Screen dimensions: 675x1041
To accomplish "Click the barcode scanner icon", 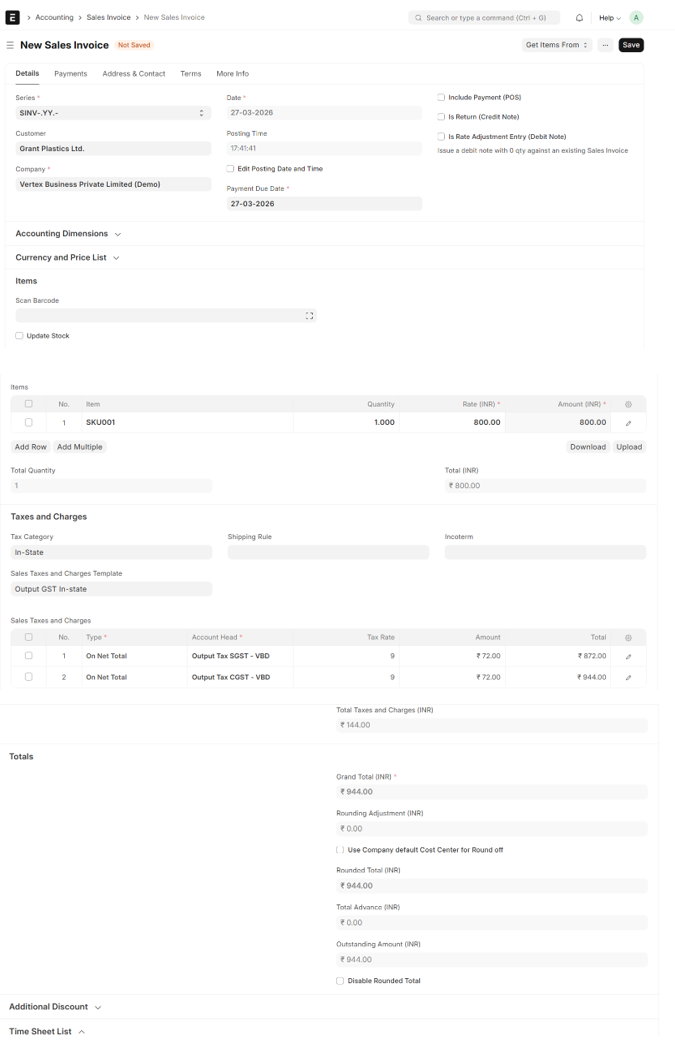I will tap(309, 316).
